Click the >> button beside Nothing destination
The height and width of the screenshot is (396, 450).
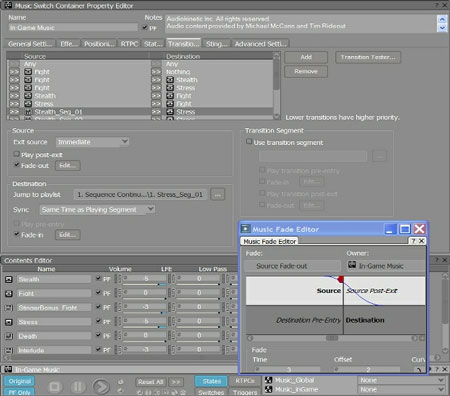pyautogui.click(x=156, y=72)
